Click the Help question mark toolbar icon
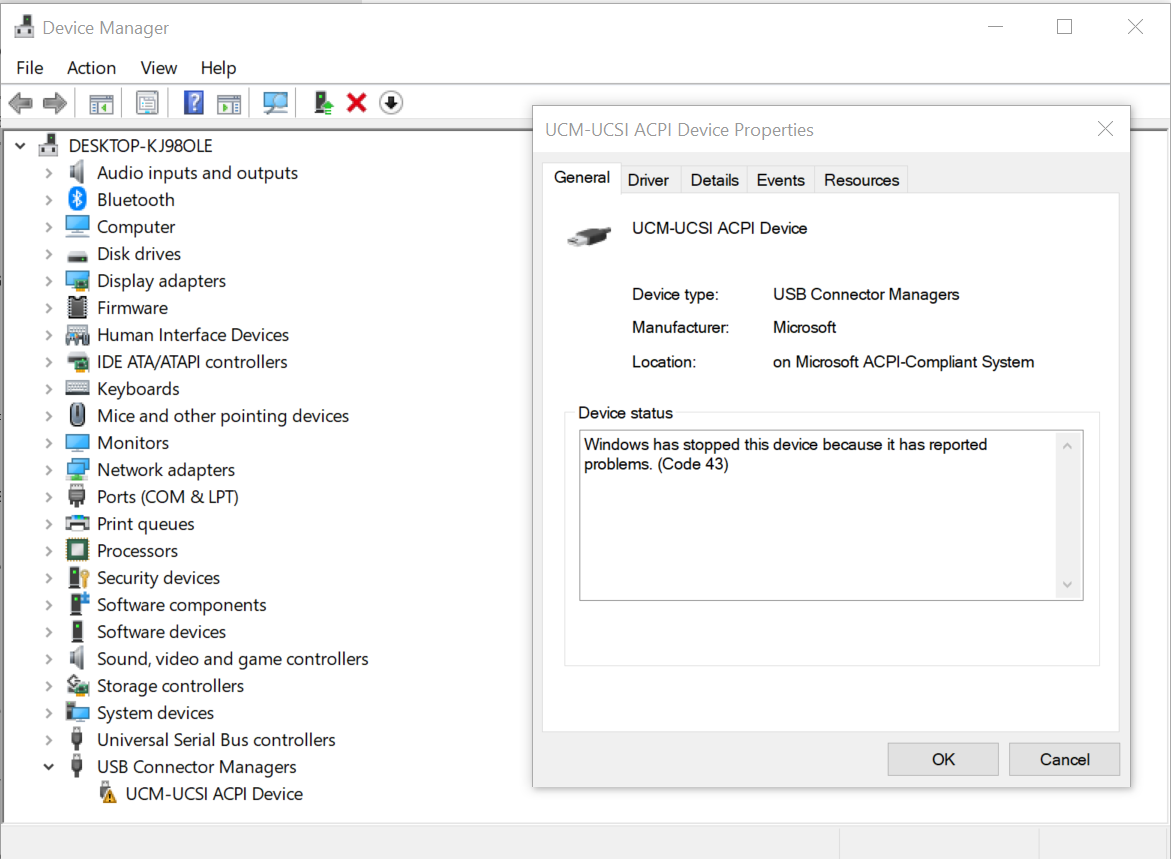This screenshot has height=859, width=1171. tap(194, 102)
